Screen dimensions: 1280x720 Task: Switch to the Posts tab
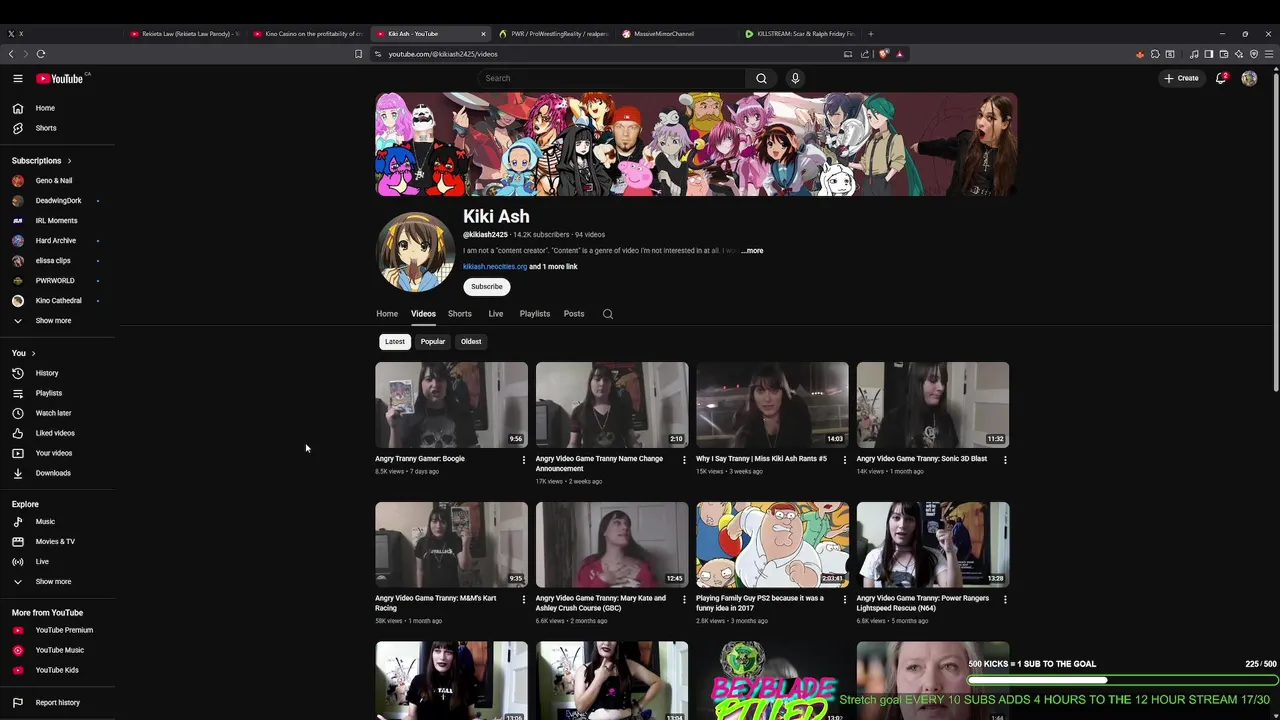click(574, 314)
